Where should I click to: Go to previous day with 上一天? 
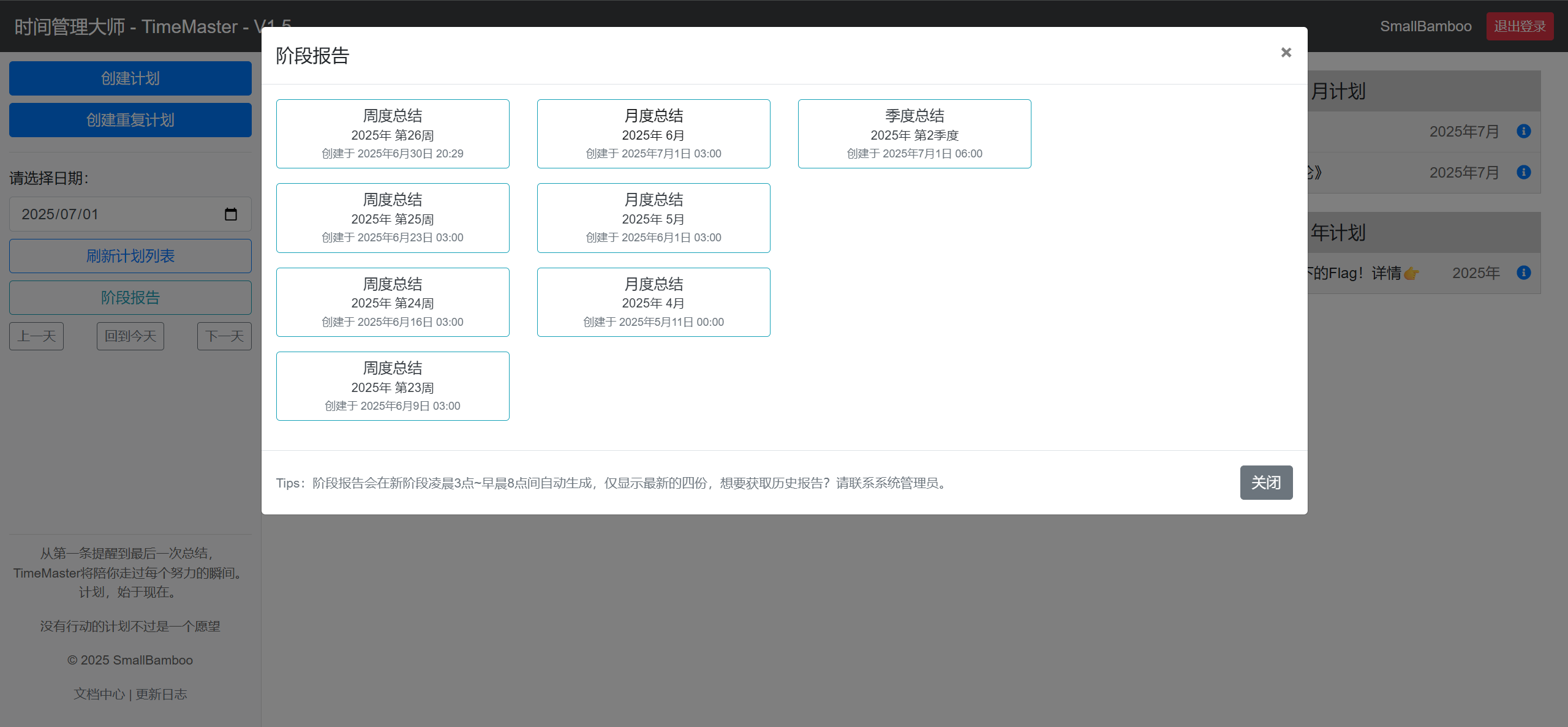coord(36,336)
